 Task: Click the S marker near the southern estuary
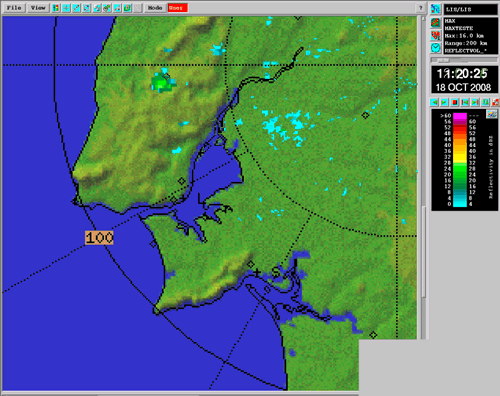coord(276,272)
